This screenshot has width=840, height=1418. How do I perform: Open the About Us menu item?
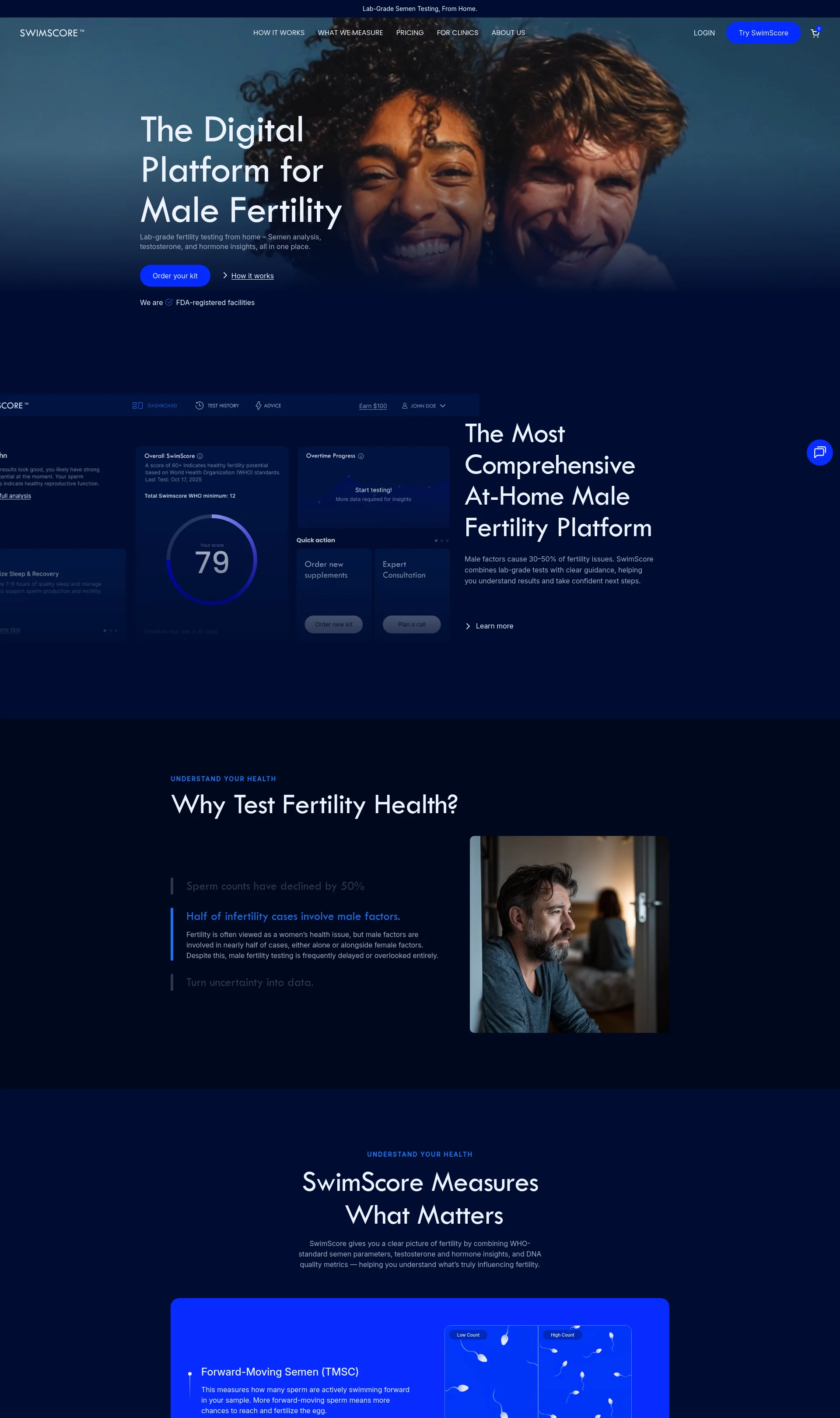point(508,33)
